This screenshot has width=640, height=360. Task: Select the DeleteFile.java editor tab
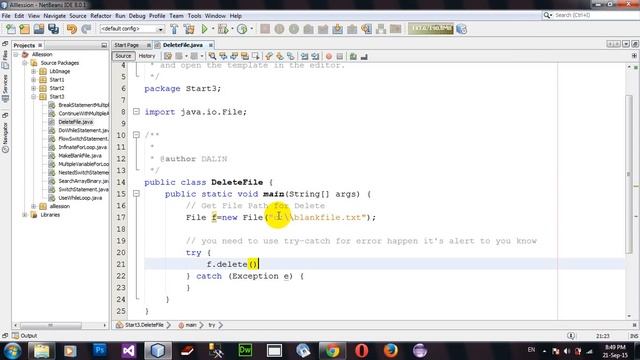[183, 45]
